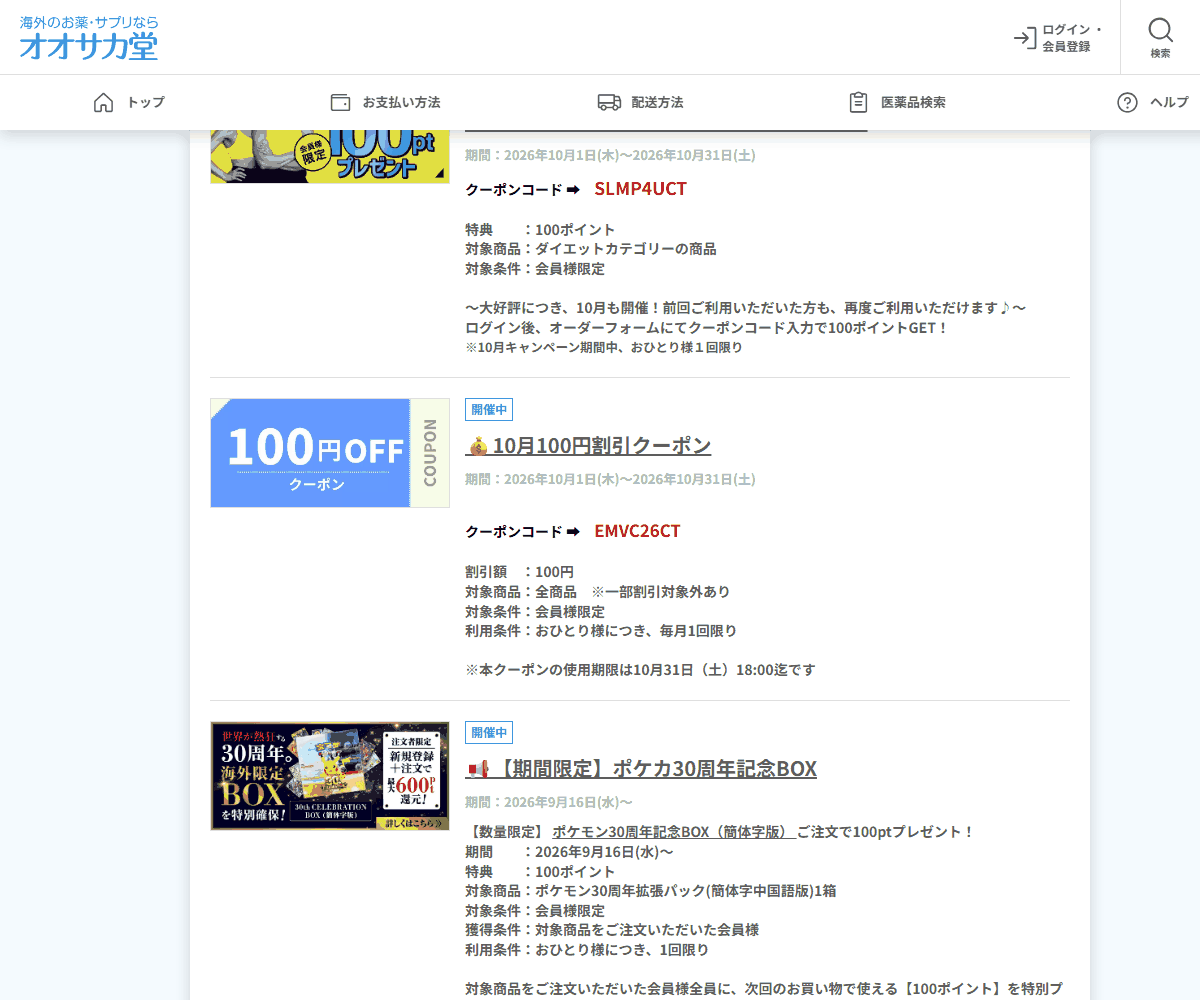Click the coupon code EMVC26CT
The width and height of the screenshot is (1200, 1000).
tap(637, 531)
